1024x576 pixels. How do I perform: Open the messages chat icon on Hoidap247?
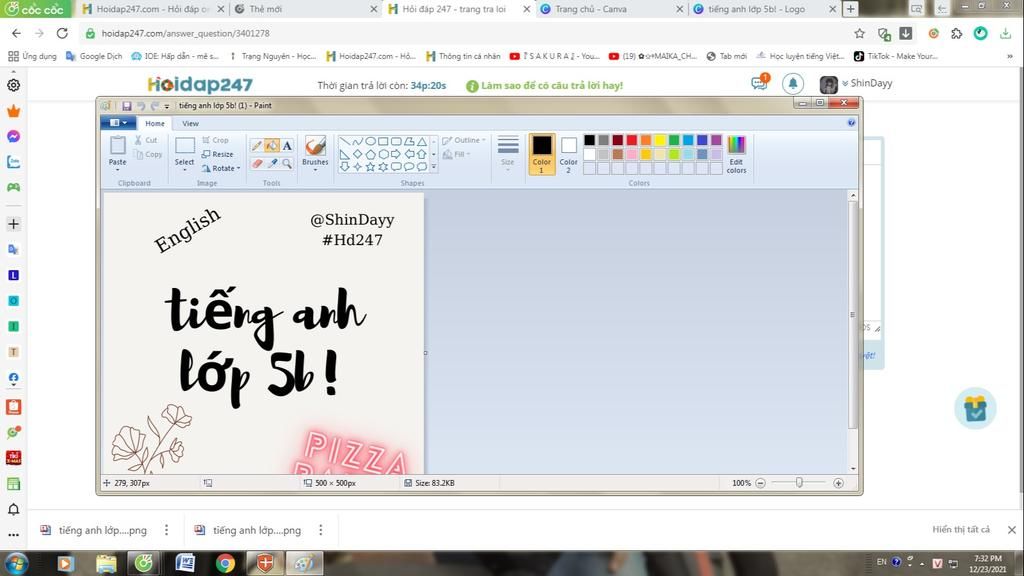click(x=759, y=83)
